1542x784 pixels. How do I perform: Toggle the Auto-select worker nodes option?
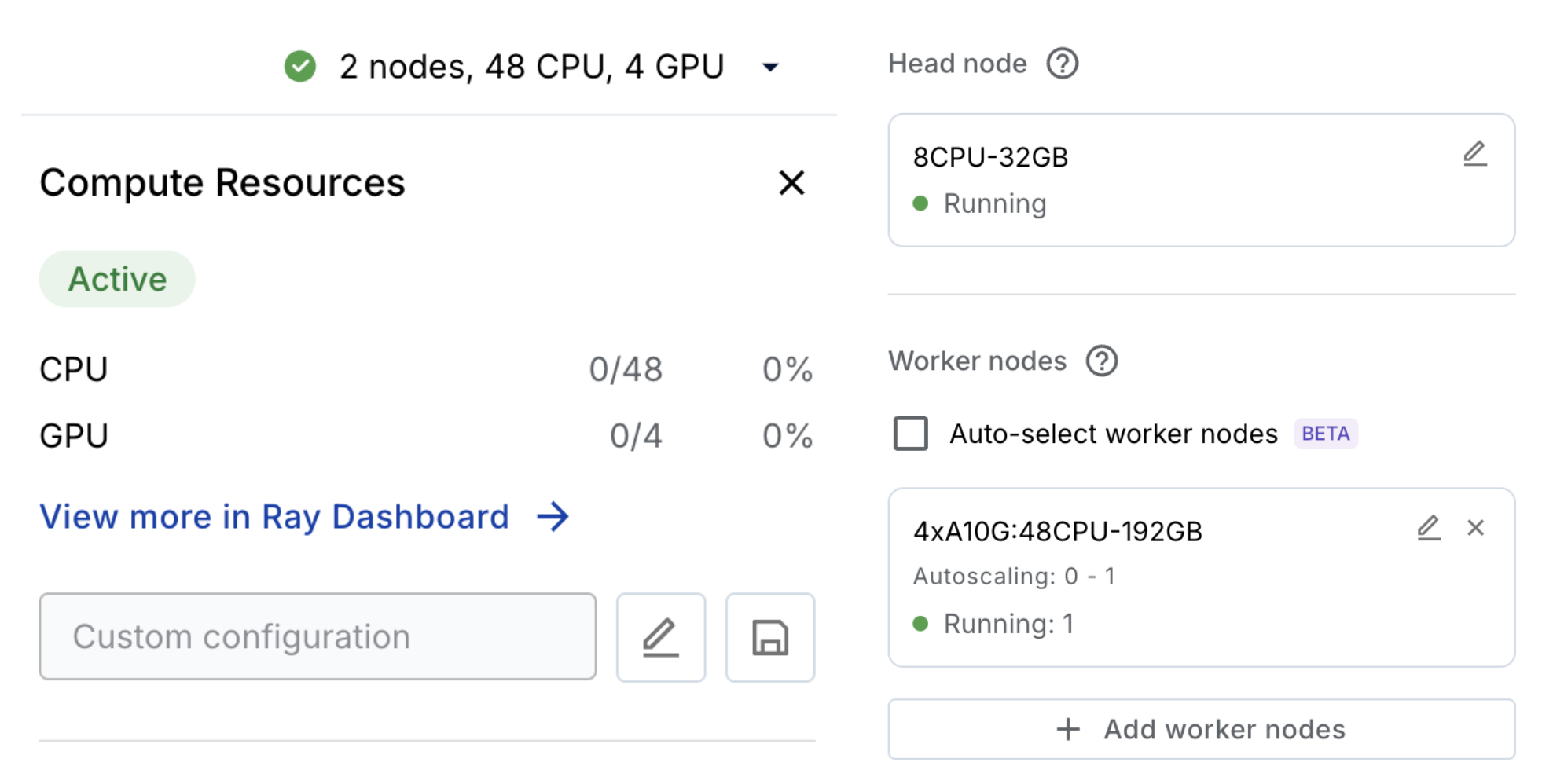pos(911,433)
